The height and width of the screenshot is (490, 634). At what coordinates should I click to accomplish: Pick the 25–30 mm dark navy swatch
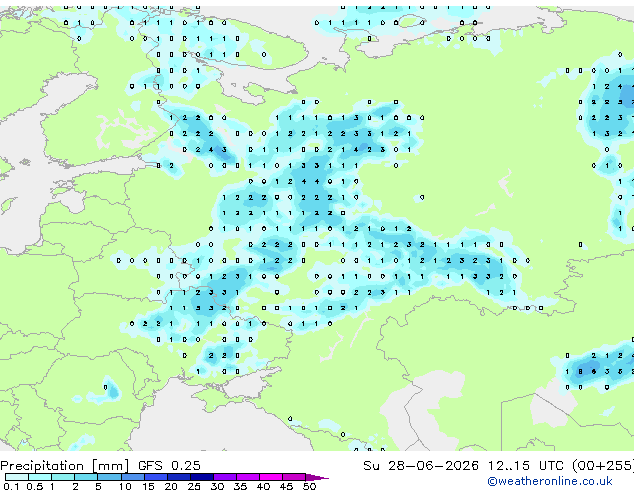[202, 477]
